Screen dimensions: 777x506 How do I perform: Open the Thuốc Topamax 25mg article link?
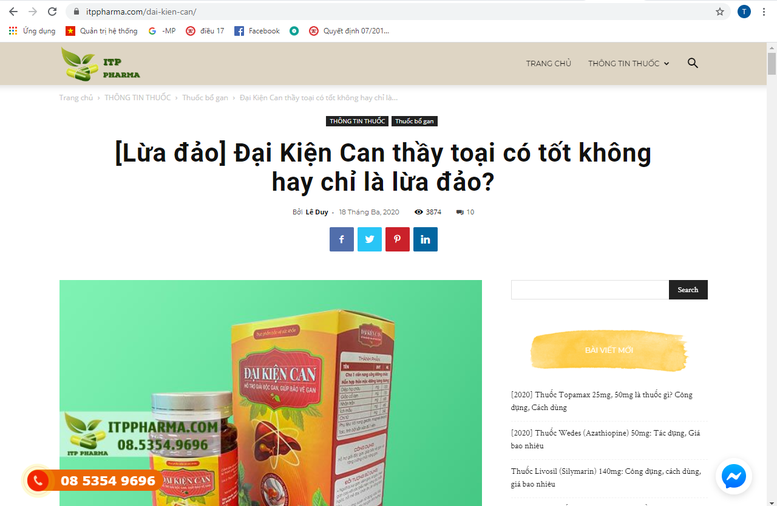coord(602,401)
